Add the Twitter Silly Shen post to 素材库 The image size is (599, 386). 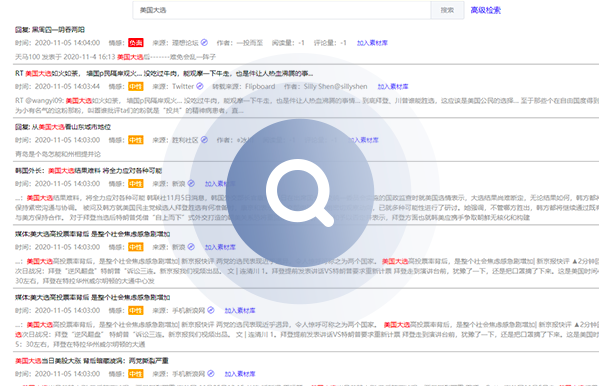coord(393,87)
